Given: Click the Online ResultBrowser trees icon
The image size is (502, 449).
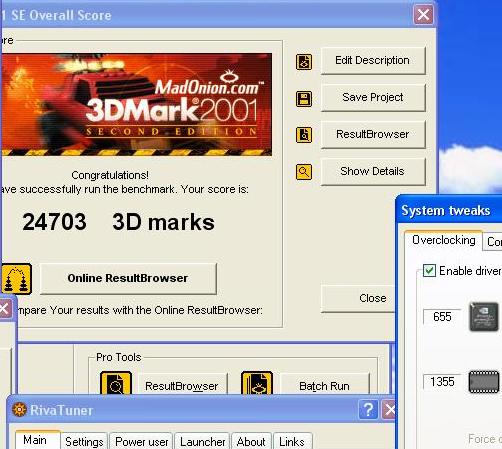Looking at the screenshot, I should tap(17, 279).
